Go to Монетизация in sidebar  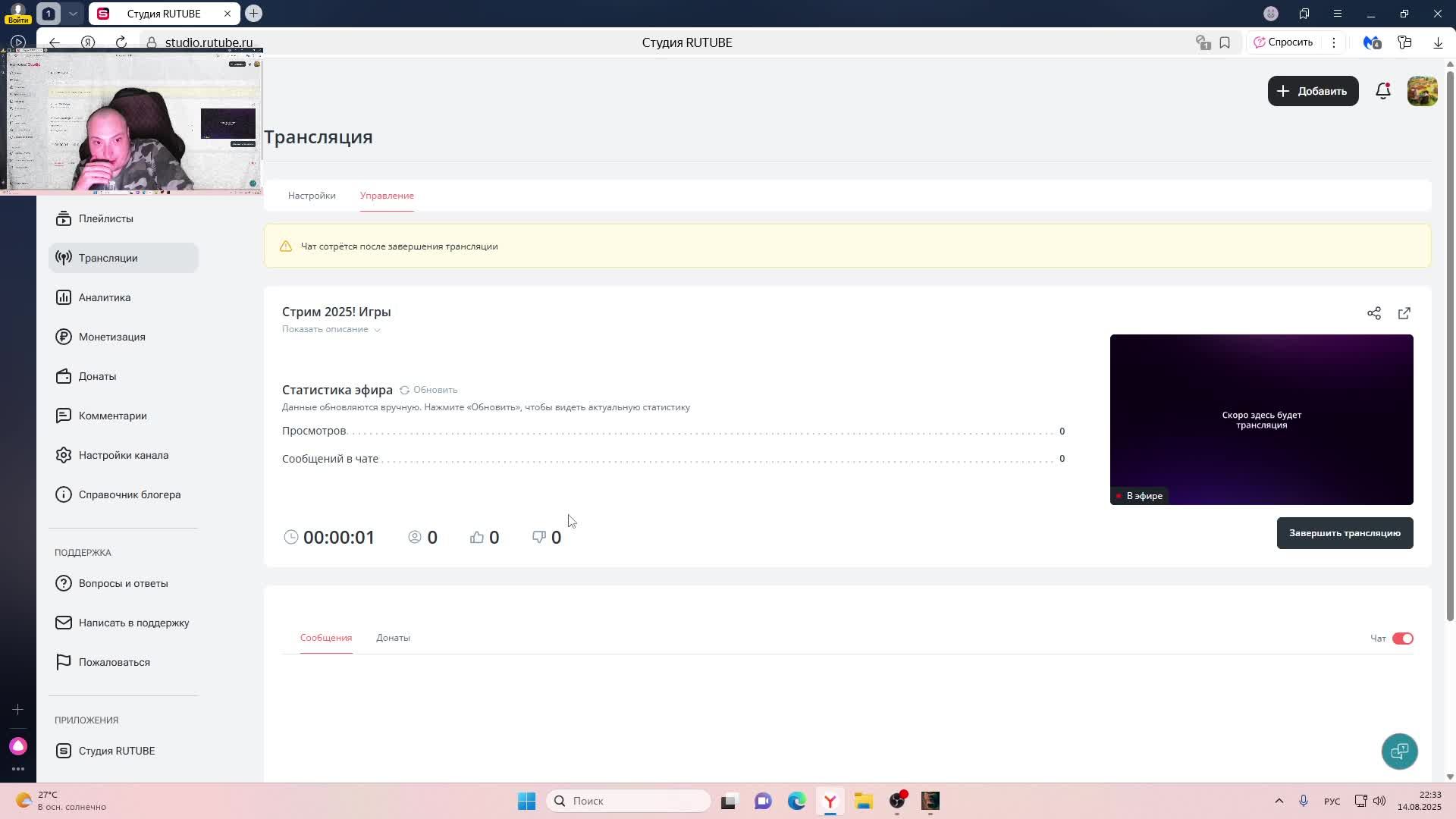pos(111,337)
